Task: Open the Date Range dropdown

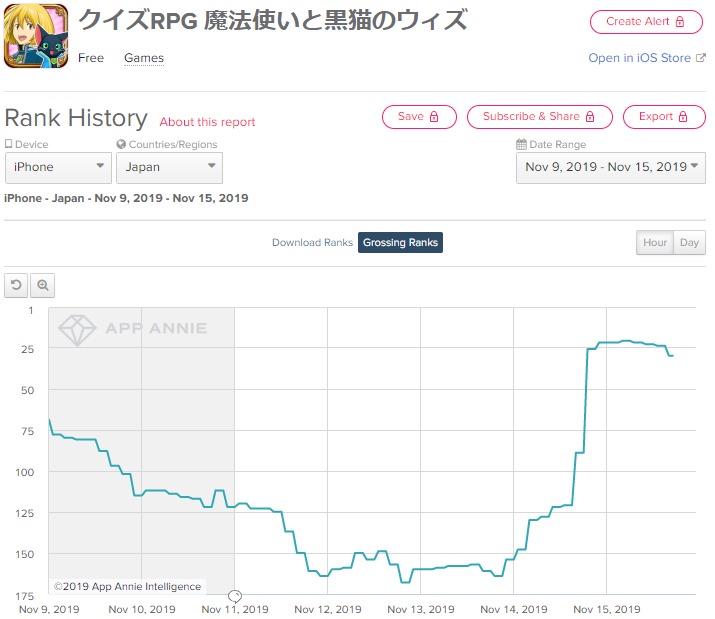Action: pyautogui.click(x=611, y=167)
